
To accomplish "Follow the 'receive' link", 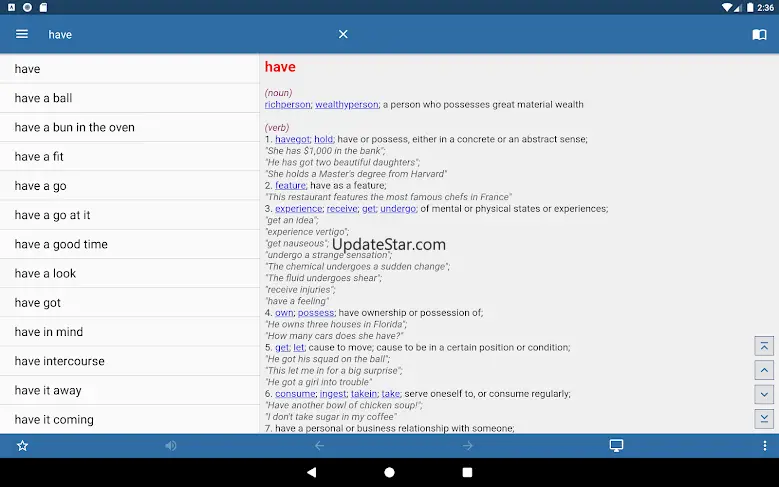I will [342, 209].
